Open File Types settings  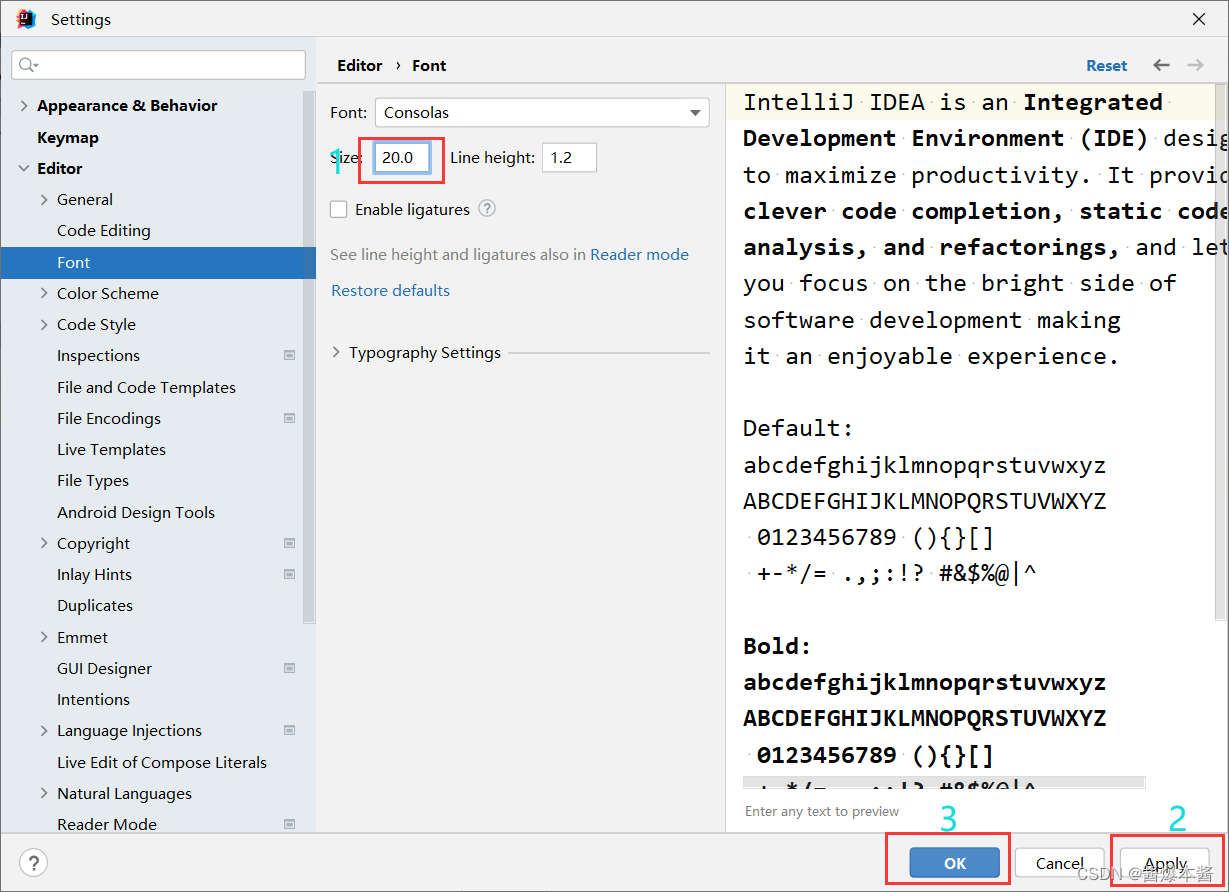pos(93,480)
